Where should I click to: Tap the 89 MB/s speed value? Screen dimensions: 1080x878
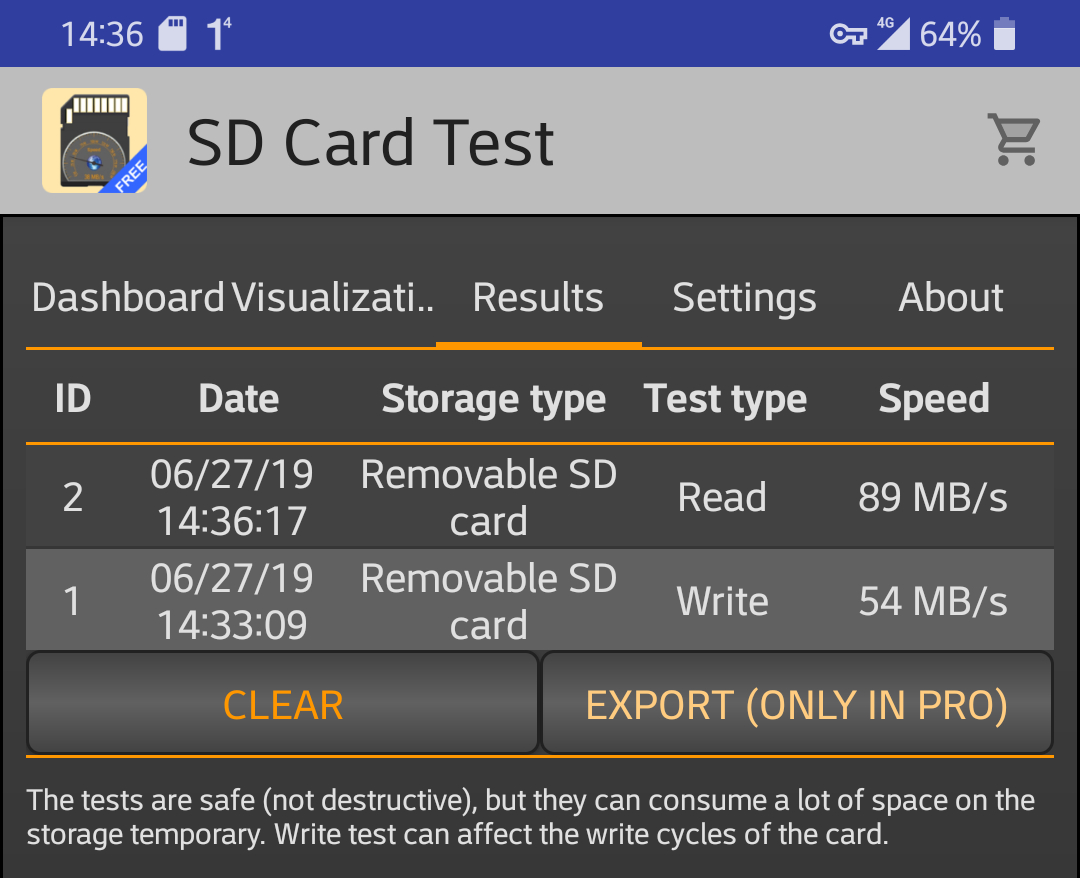coord(933,497)
